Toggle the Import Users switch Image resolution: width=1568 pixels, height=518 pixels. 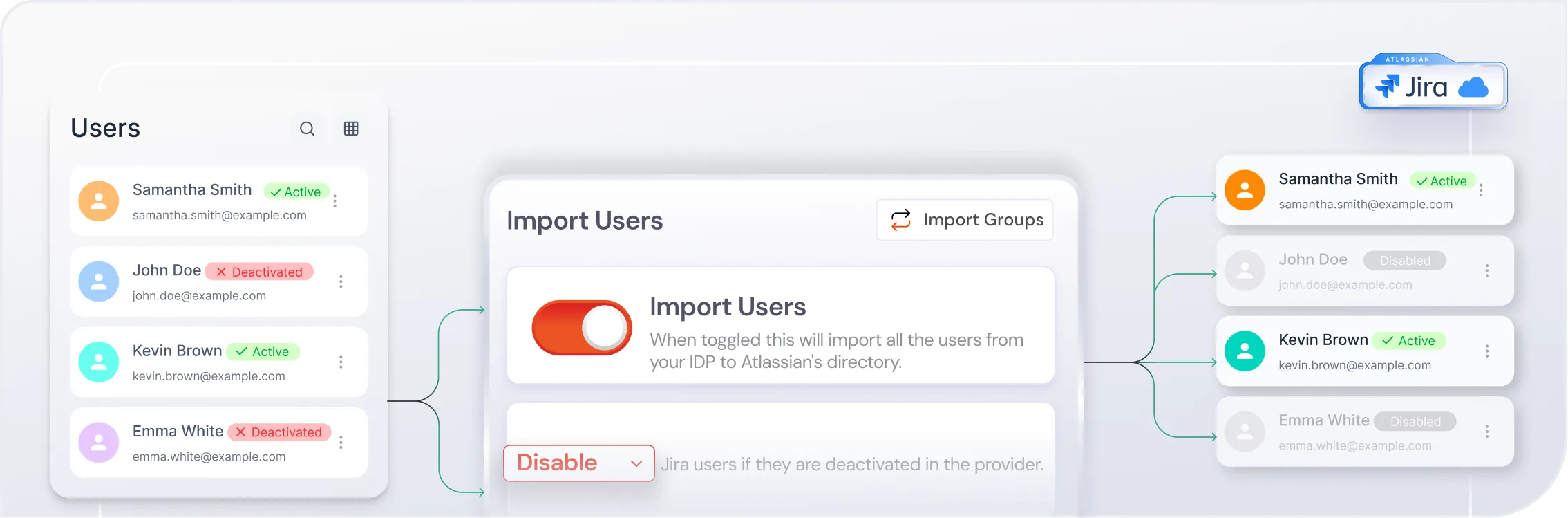582,328
